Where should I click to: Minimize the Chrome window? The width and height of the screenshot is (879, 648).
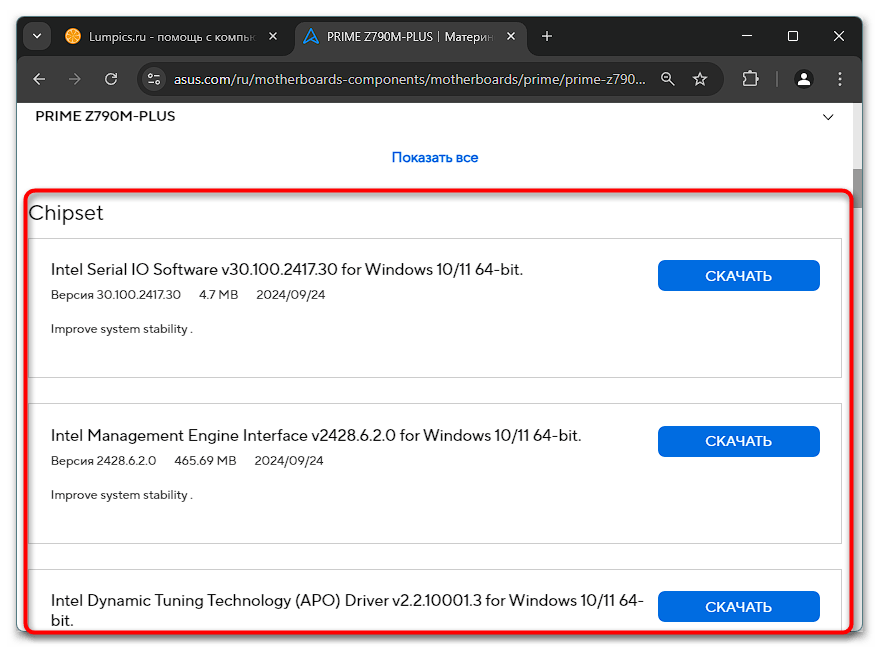(747, 36)
